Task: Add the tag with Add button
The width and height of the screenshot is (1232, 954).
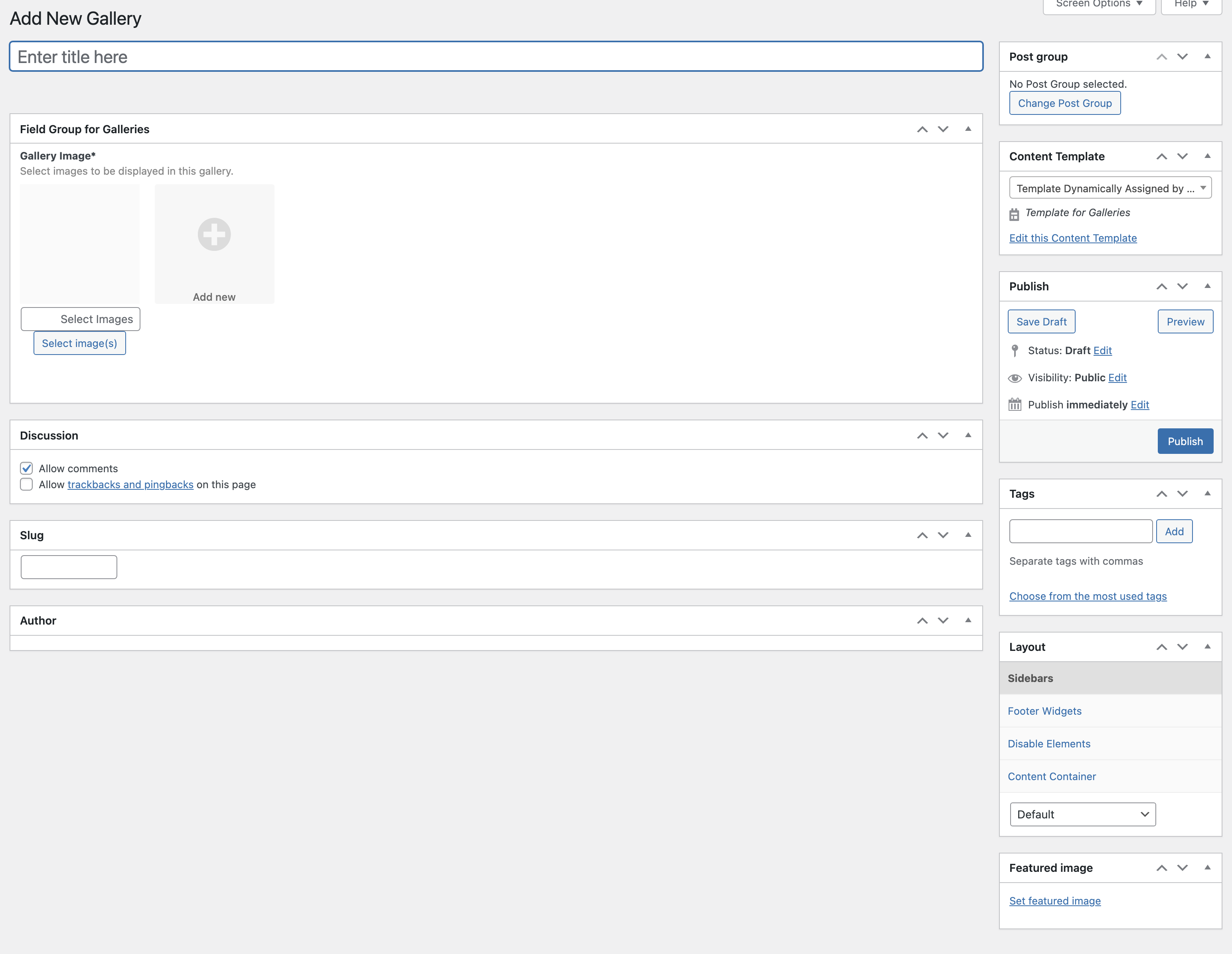Action: pyautogui.click(x=1175, y=531)
